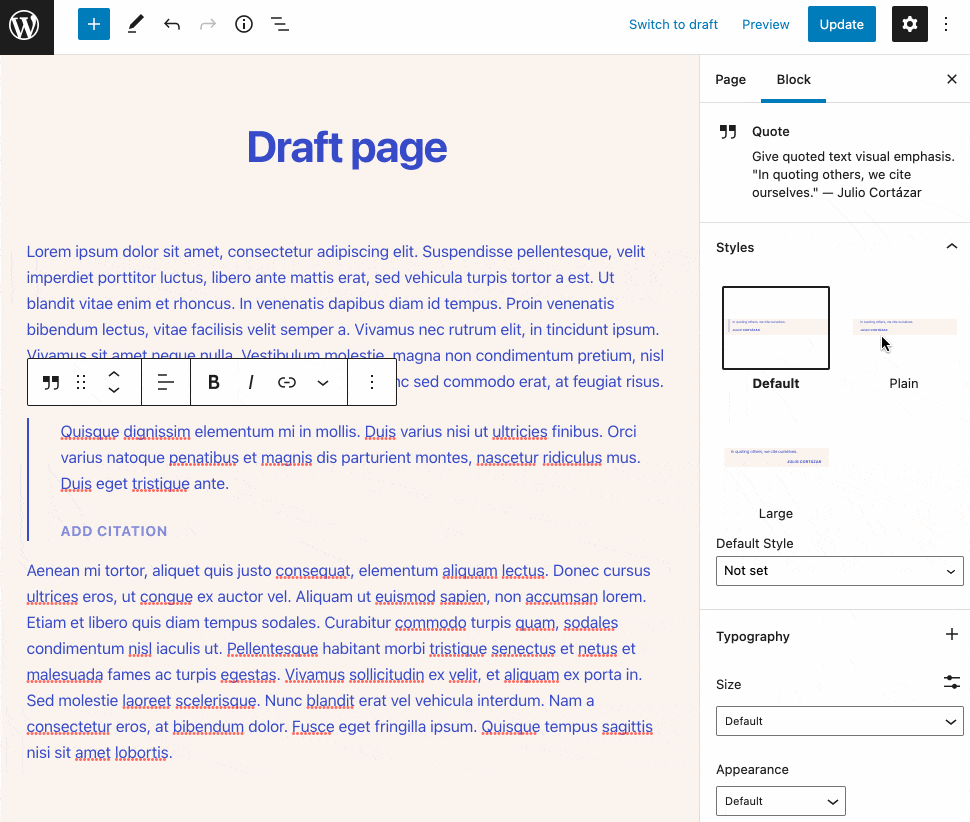Click the Update button
The image size is (970, 822).
[x=841, y=25]
